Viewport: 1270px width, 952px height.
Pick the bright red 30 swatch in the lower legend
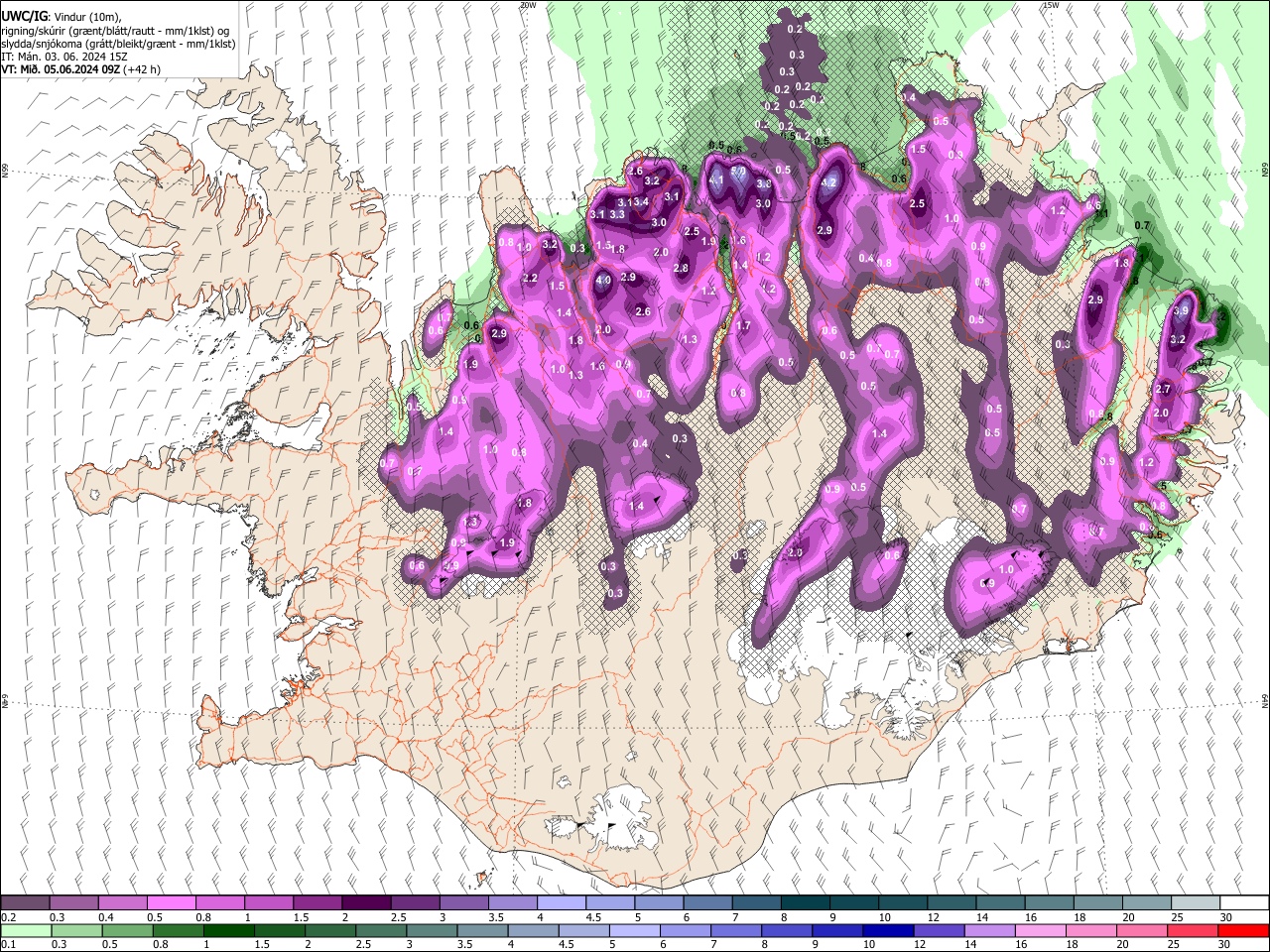pyautogui.click(x=1243, y=930)
